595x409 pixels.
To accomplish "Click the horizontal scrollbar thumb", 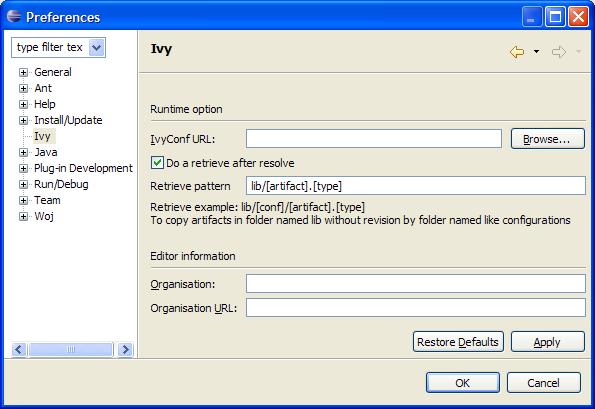I will pos(71,349).
